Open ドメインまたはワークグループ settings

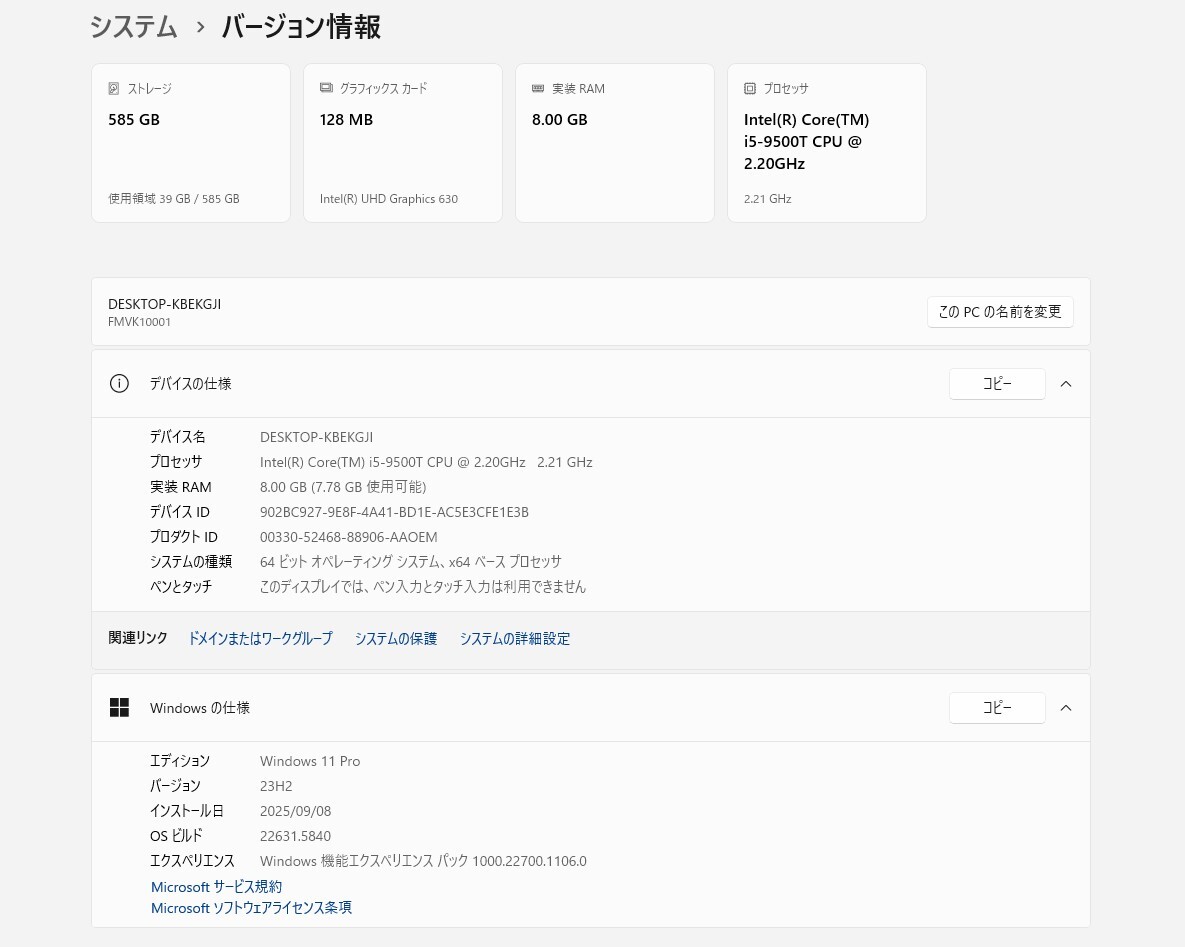pos(260,638)
